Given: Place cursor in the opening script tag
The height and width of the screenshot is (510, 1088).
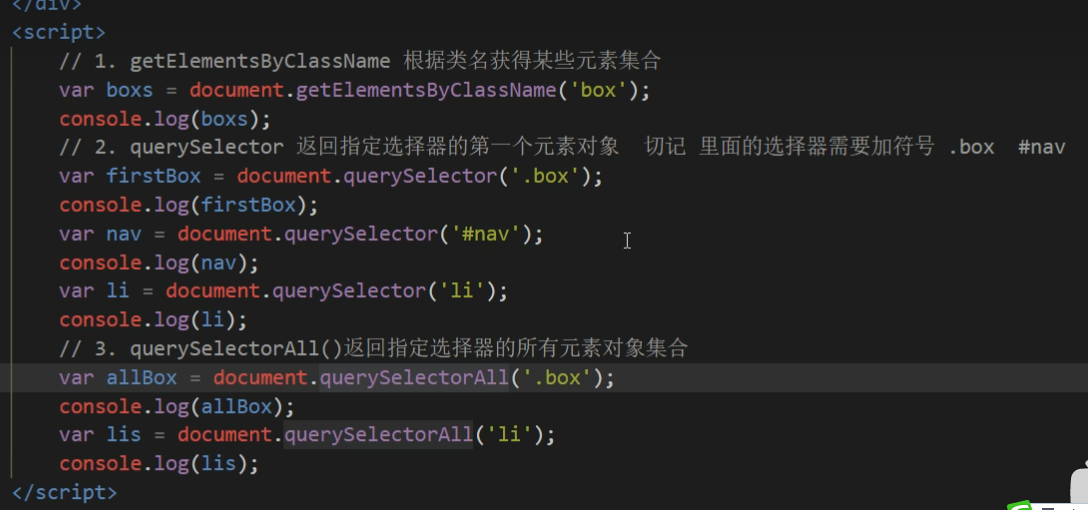Looking at the screenshot, I should click(59, 32).
